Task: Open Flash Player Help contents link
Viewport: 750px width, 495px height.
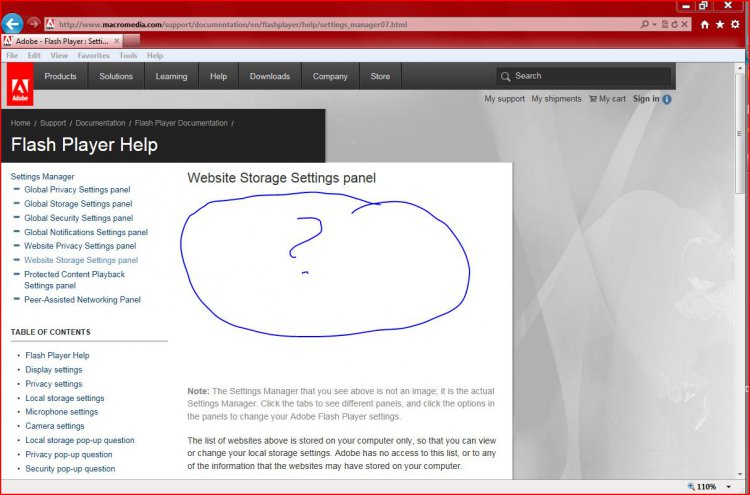Action: coord(57,355)
